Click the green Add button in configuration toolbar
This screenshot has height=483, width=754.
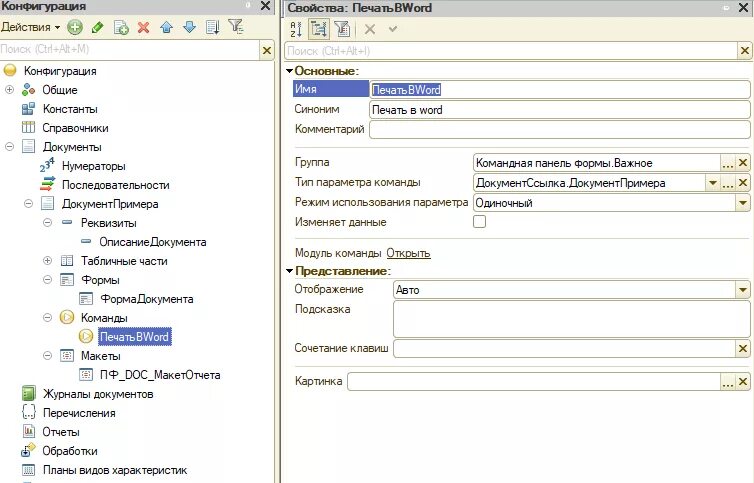coord(75,27)
